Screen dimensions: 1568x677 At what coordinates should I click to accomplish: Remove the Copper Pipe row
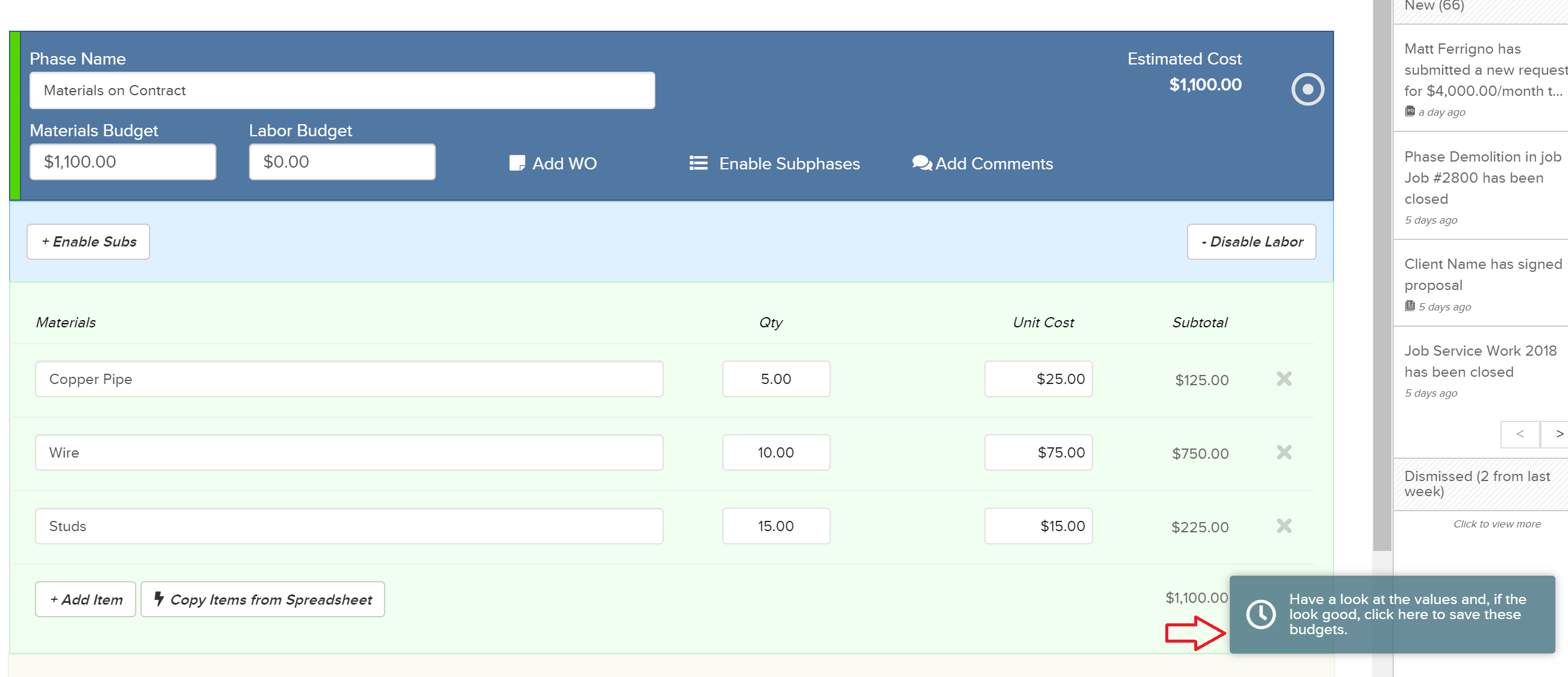tap(1283, 379)
